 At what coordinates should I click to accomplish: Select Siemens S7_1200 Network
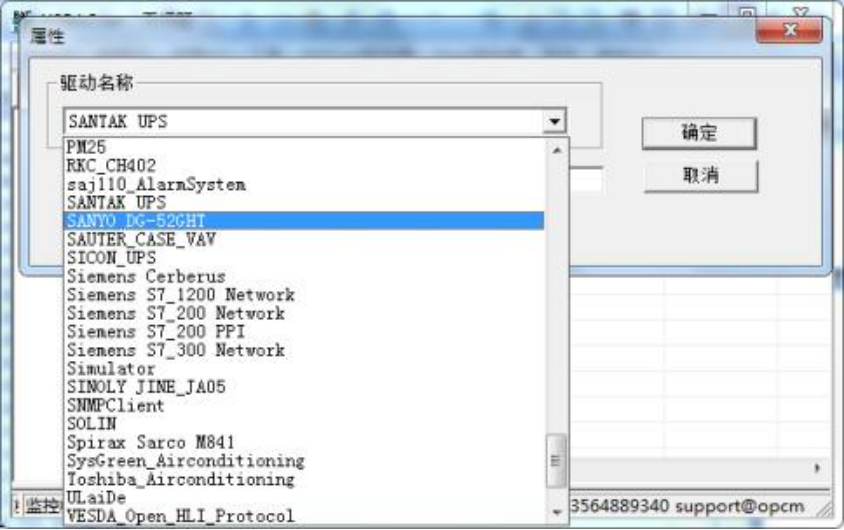click(x=304, y=295)
